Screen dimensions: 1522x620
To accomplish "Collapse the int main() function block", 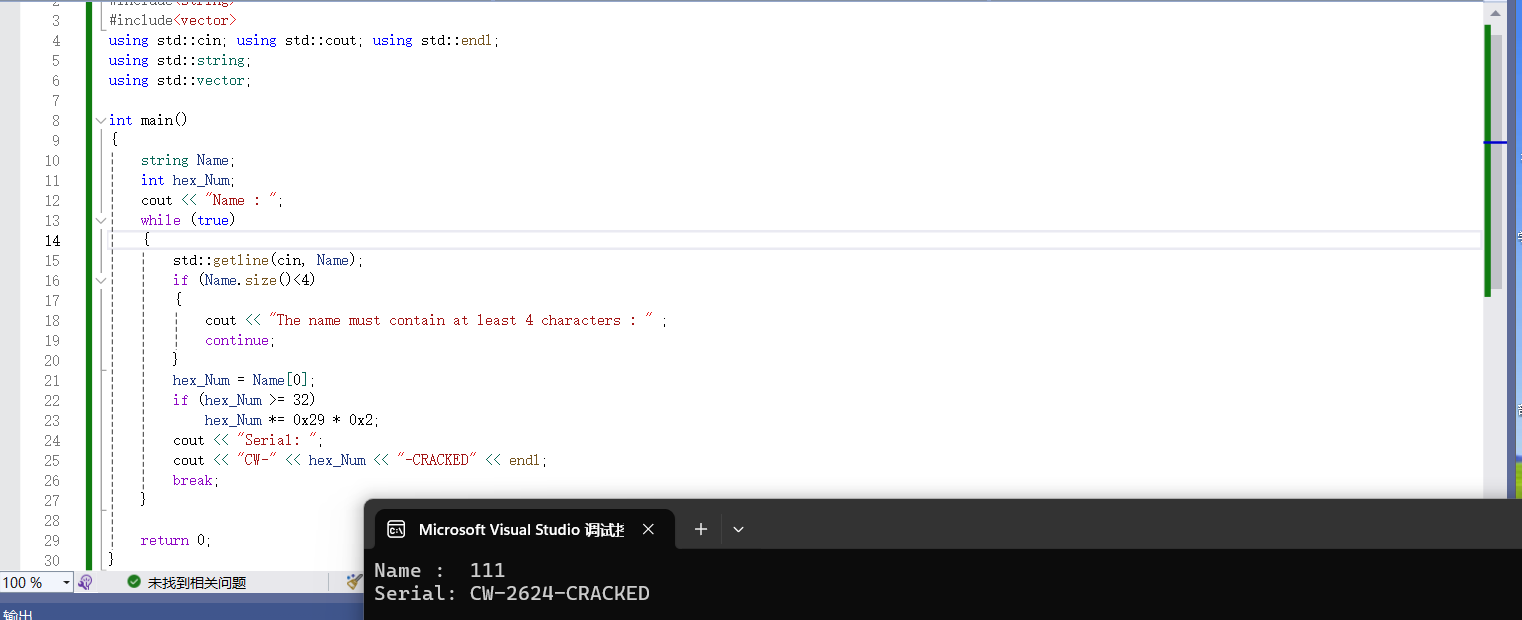I will click(x=100, y=120).
